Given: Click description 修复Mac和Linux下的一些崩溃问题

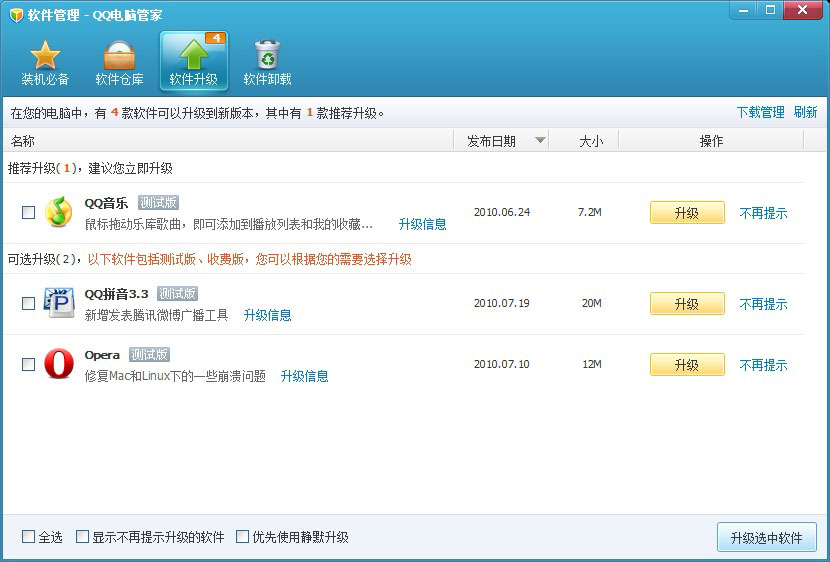Looking at the screenshot, I should 175,376.
